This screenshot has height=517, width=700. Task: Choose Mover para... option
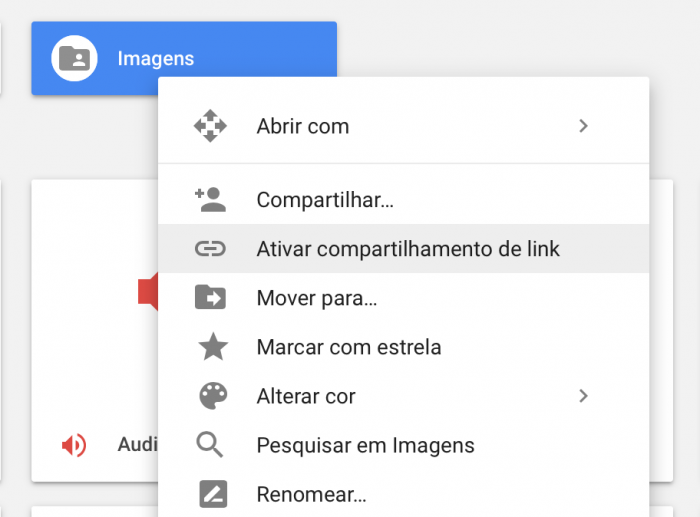point(404,298)
